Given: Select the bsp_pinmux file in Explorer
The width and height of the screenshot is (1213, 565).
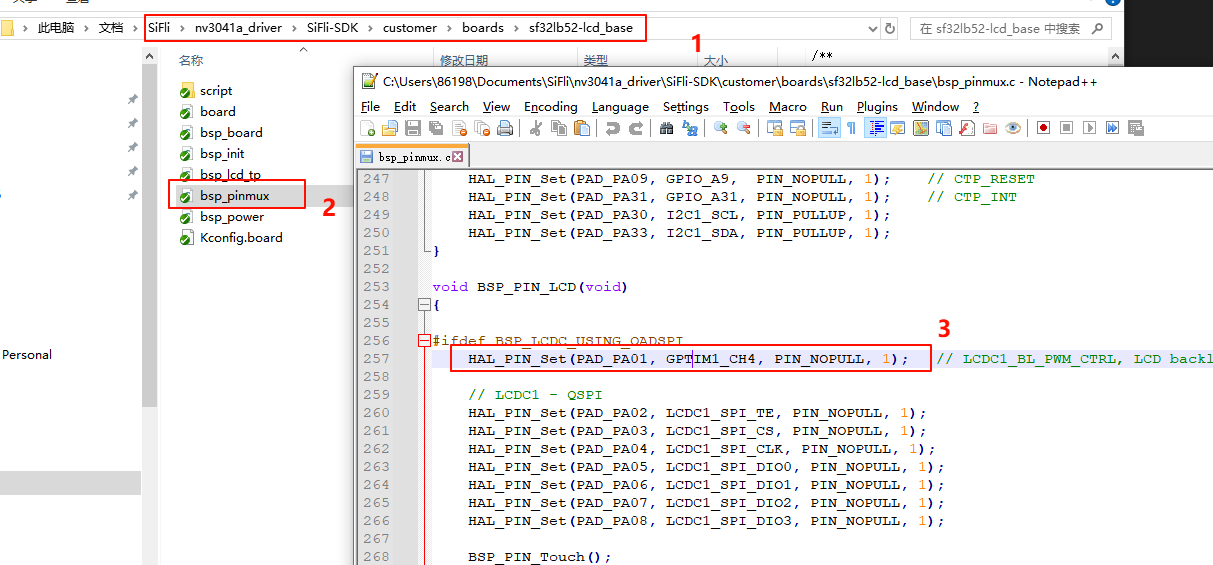Looking at the screenshot, I should coord(234,195).
